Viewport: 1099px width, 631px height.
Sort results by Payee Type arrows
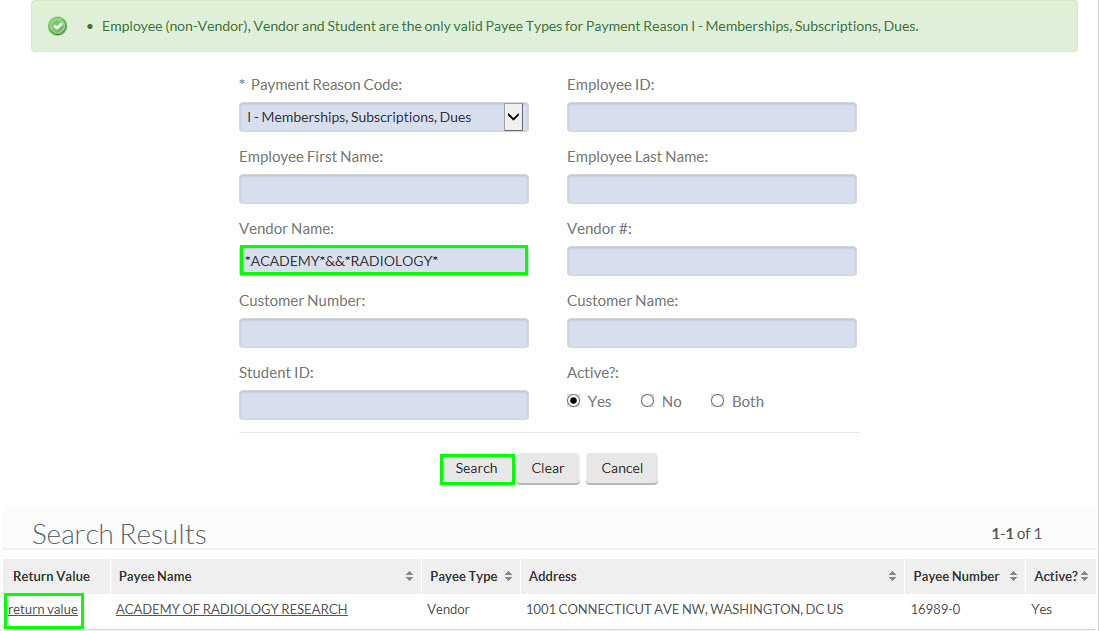point(508,576)
